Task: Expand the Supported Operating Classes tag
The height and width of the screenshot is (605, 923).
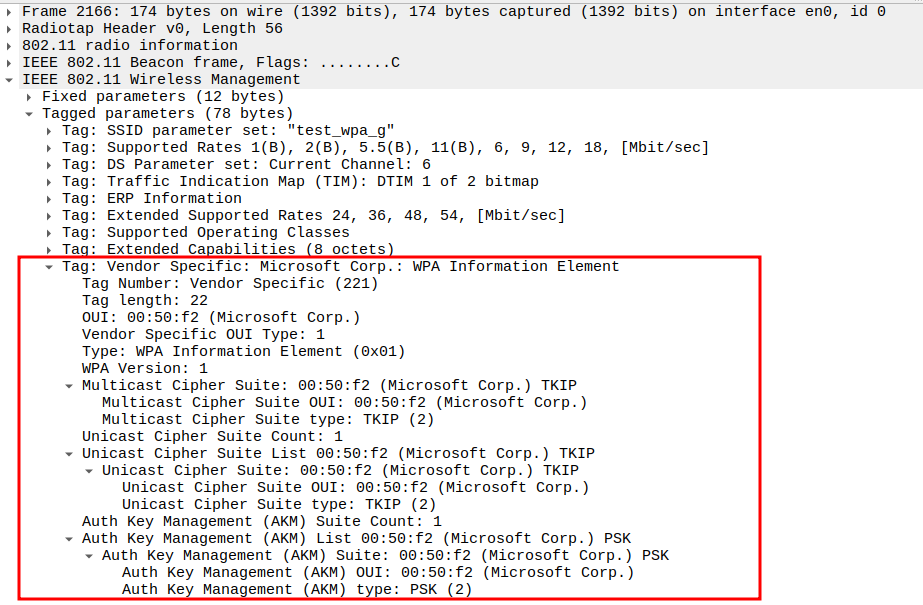Action: tap(50, 232)
